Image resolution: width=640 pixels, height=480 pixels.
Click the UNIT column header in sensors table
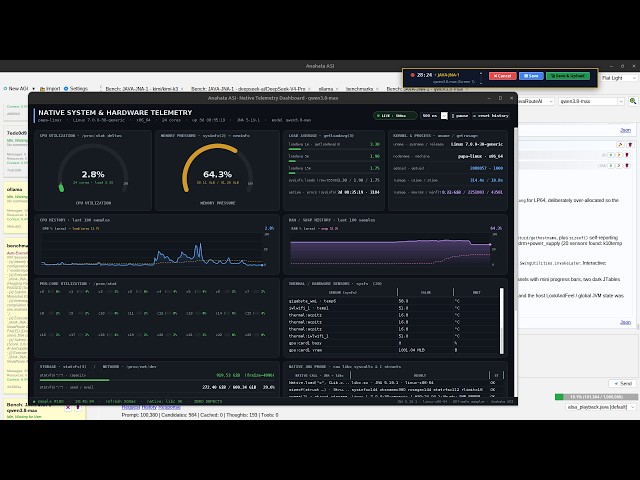[x=476, y=293]
